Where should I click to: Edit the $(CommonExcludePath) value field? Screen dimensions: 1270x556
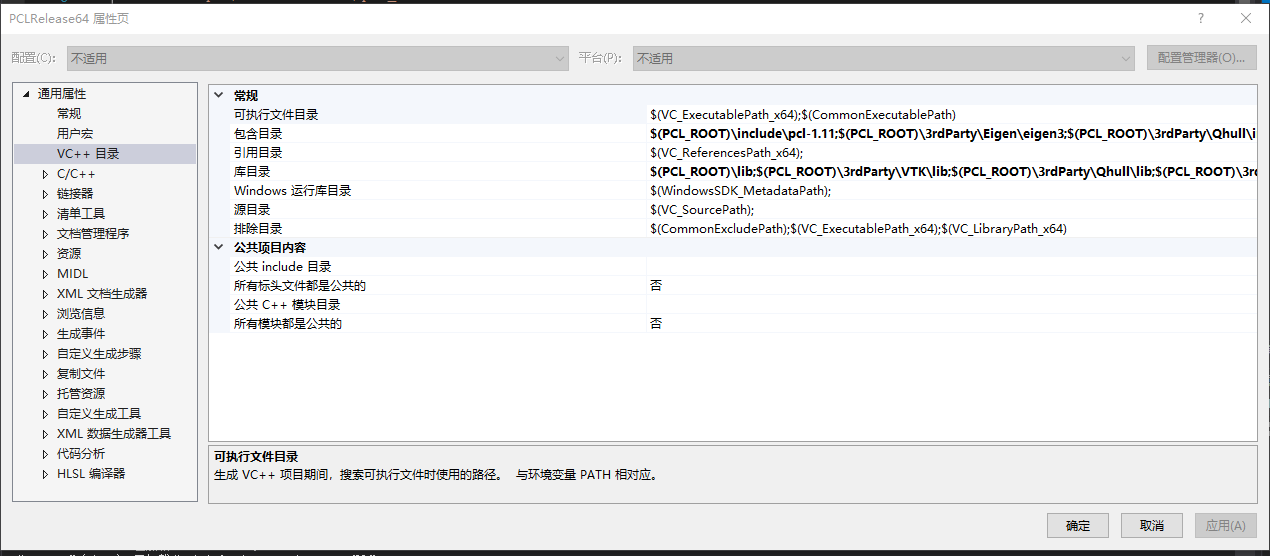951,229
